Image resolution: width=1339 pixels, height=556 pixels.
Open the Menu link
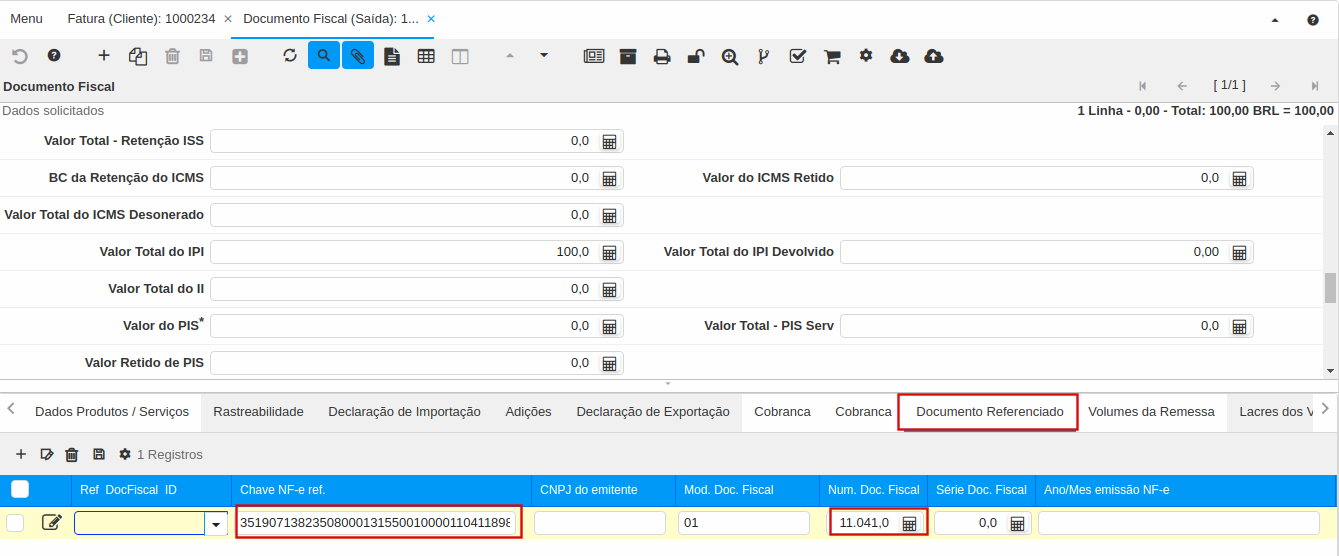point(26,19)
